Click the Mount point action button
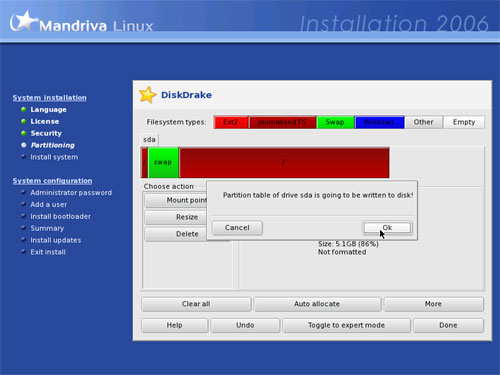500x375 pixels. (176, 200)
